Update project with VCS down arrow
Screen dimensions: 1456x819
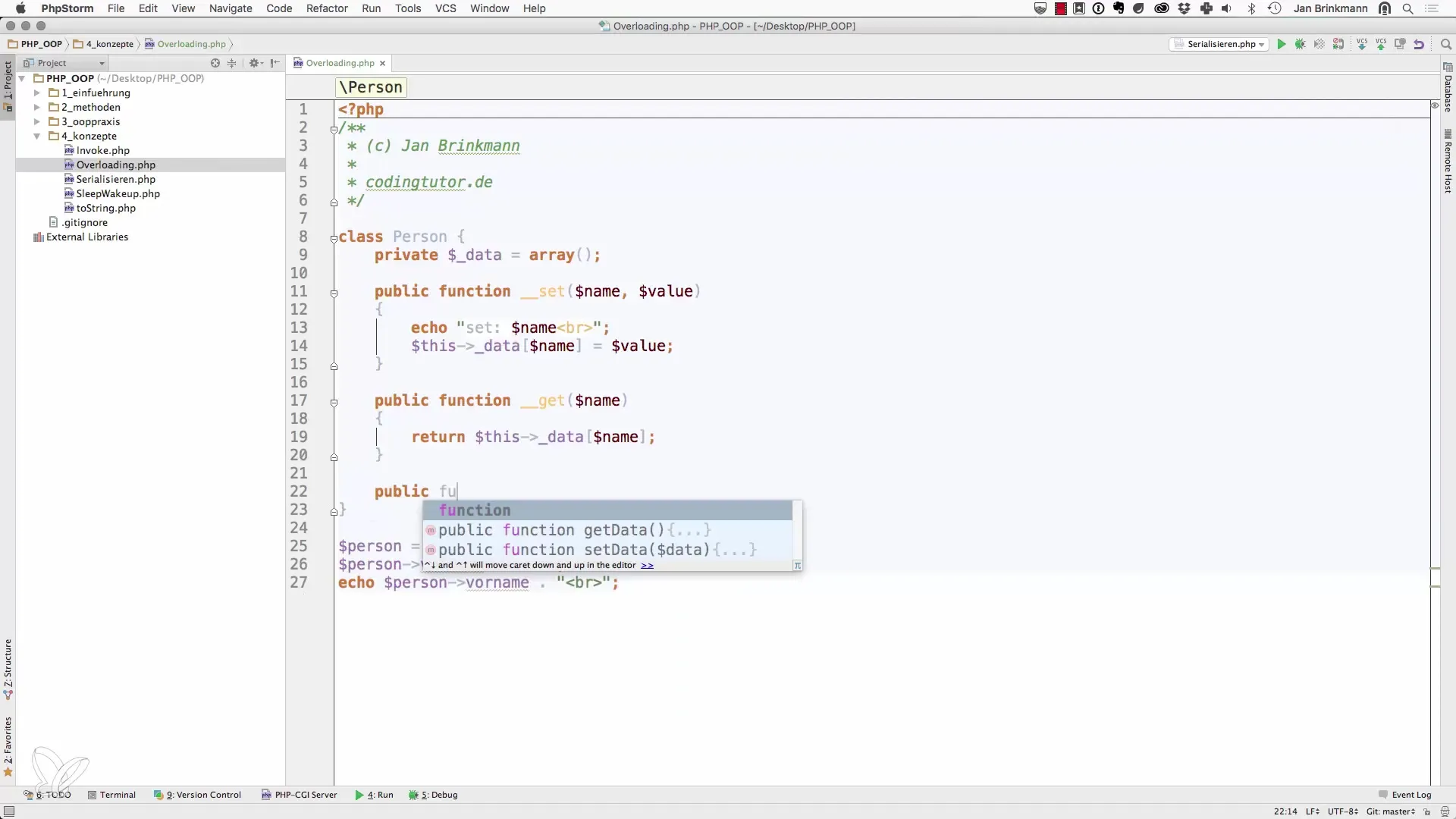[1362, 44]
